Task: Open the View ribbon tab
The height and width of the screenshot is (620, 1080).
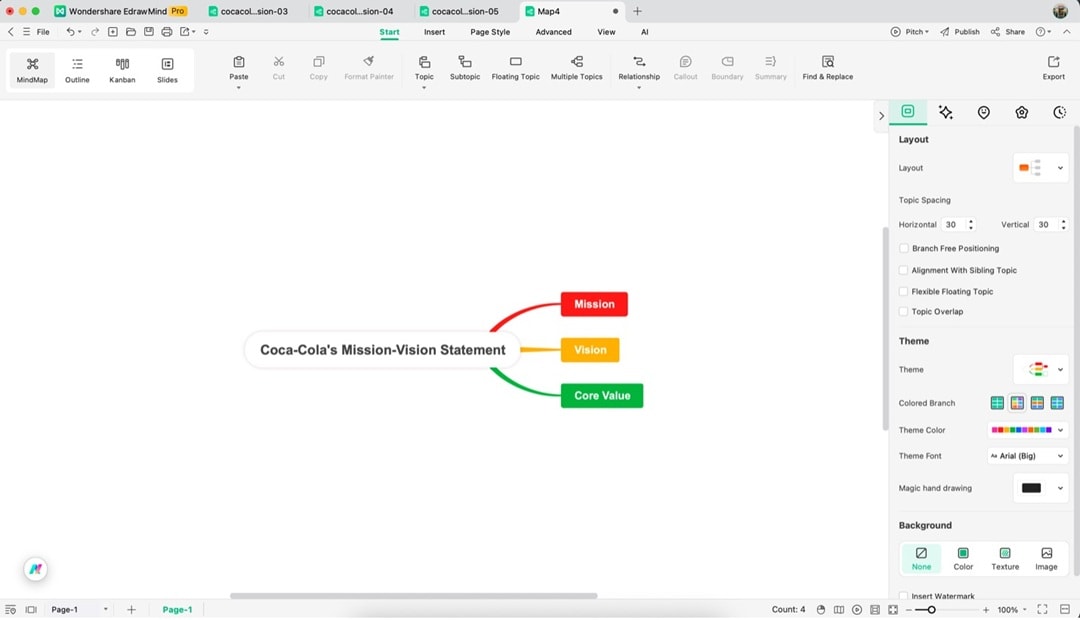Action: tap(606, 32)
